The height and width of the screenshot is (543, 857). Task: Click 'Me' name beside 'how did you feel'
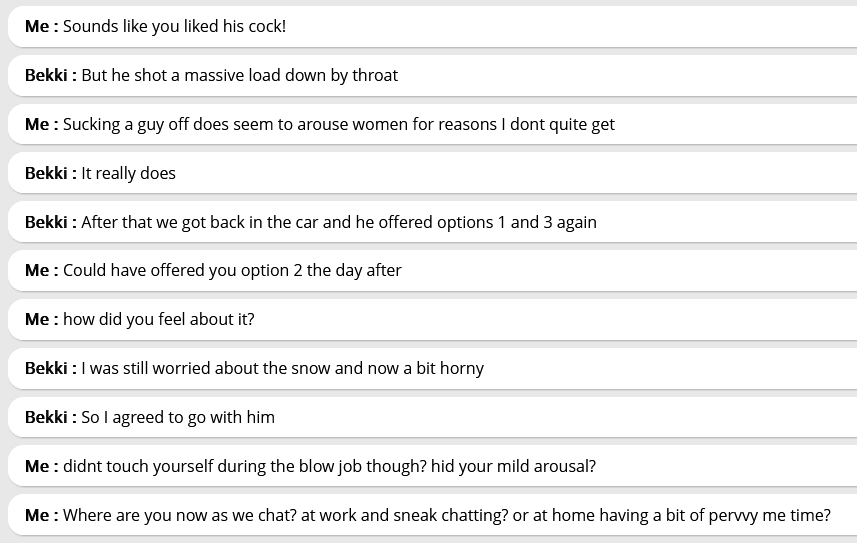(x=37, y=319)
